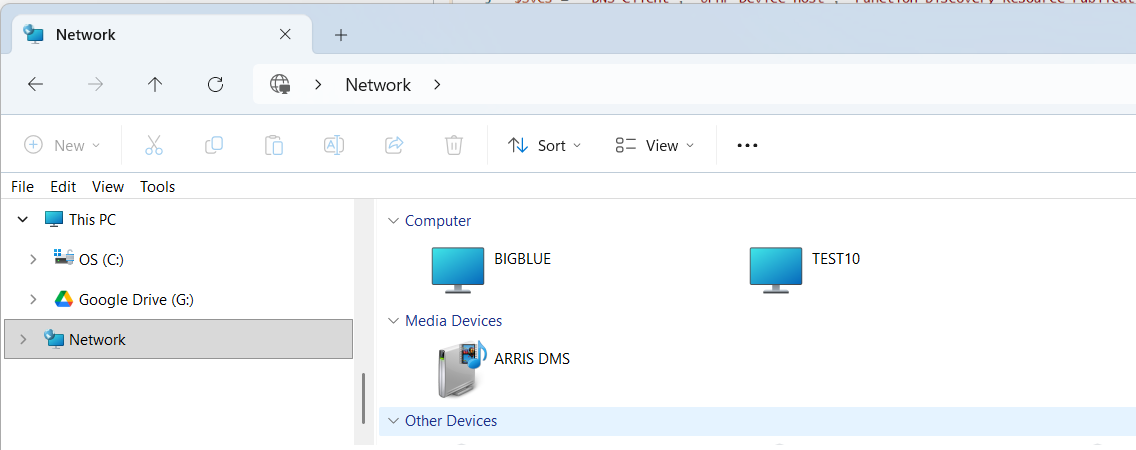Open the Tools menu
The width and height of the screenshot is (1136, 450).
[x=157, y=186]
